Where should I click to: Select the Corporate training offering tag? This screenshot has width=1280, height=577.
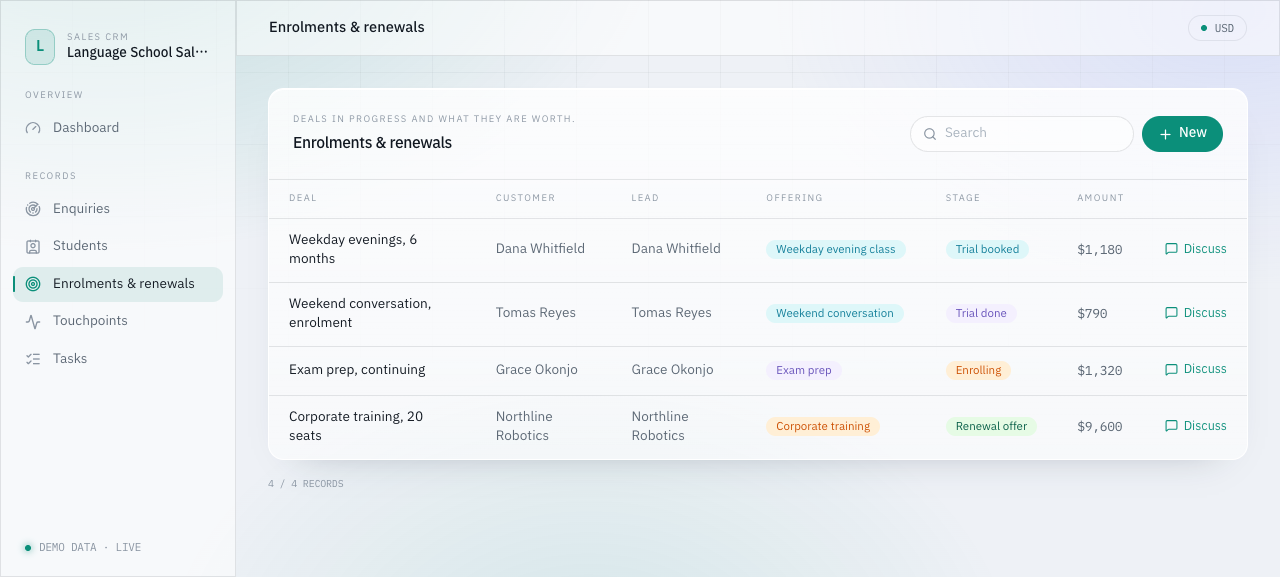pyautogui.click(x=823, y=426)
